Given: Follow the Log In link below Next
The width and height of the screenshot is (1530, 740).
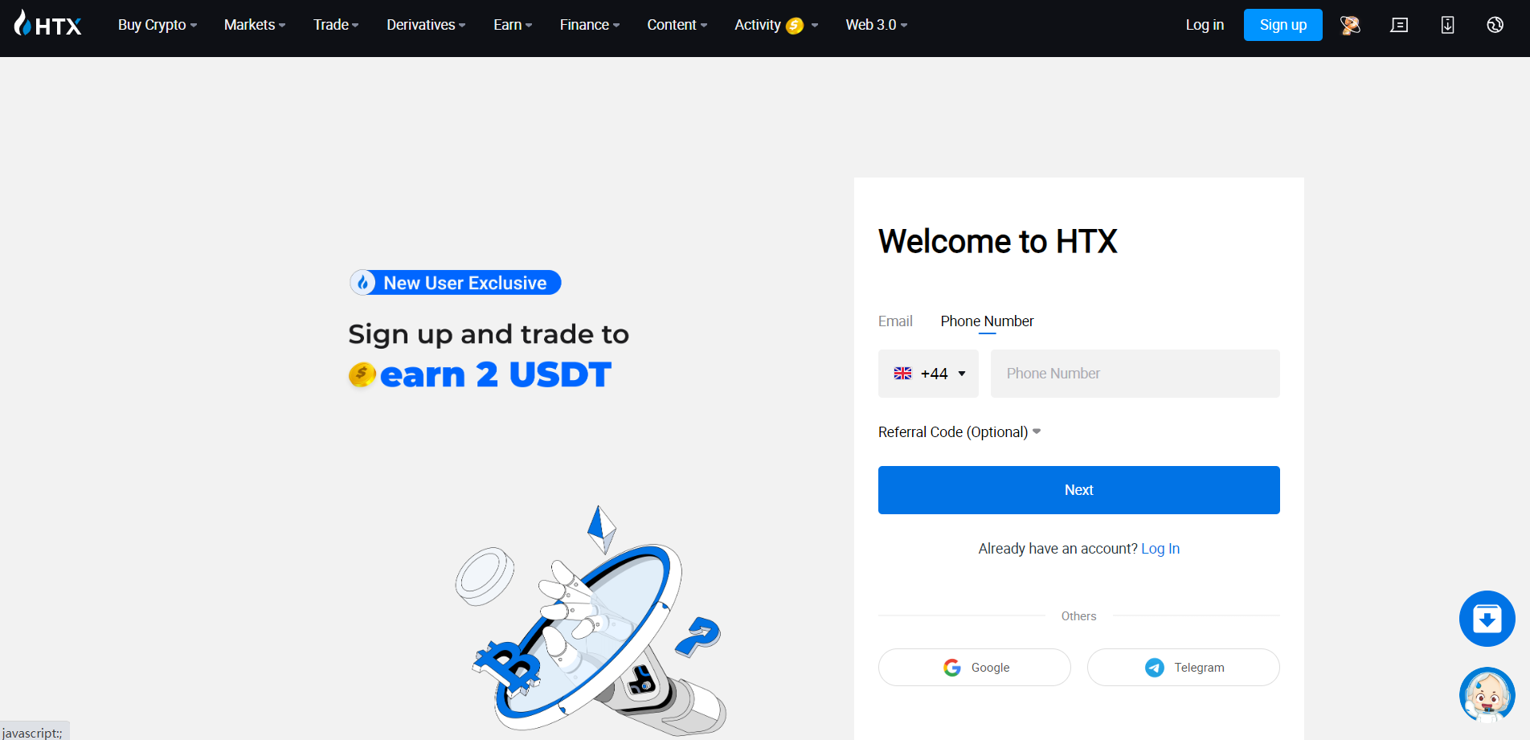Looking at the screenshot, I should [x=1160, y=549].
